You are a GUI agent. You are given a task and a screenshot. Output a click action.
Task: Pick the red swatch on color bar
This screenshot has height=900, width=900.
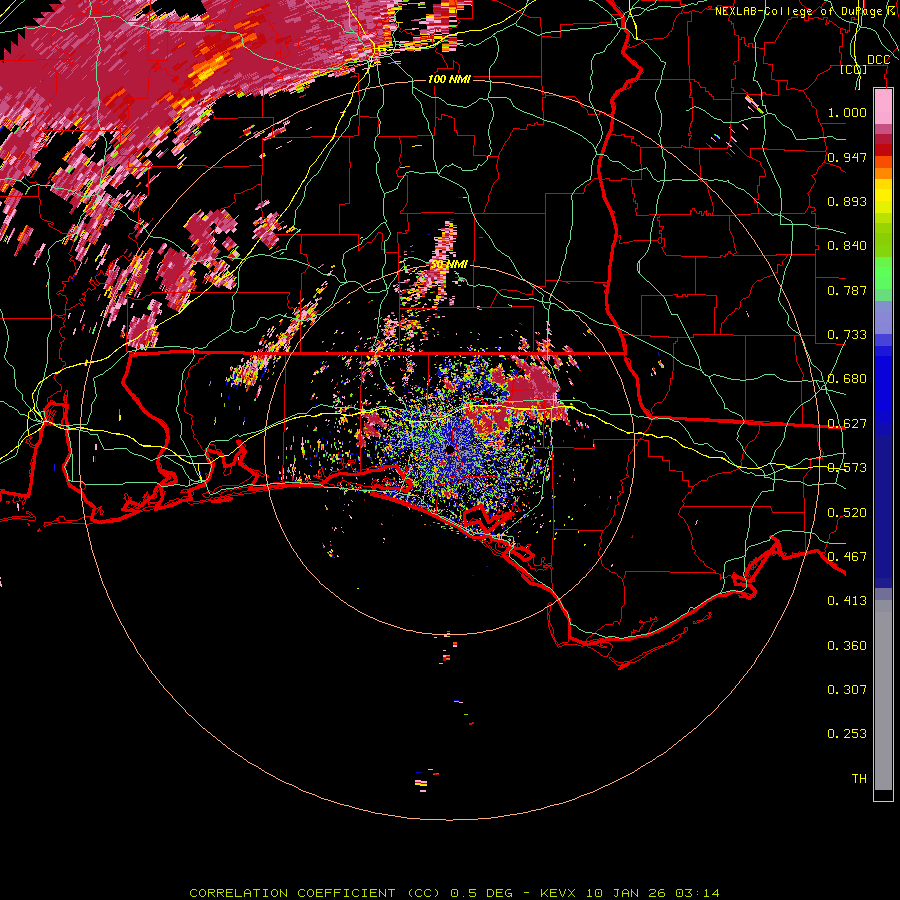(x=883, y=150)
